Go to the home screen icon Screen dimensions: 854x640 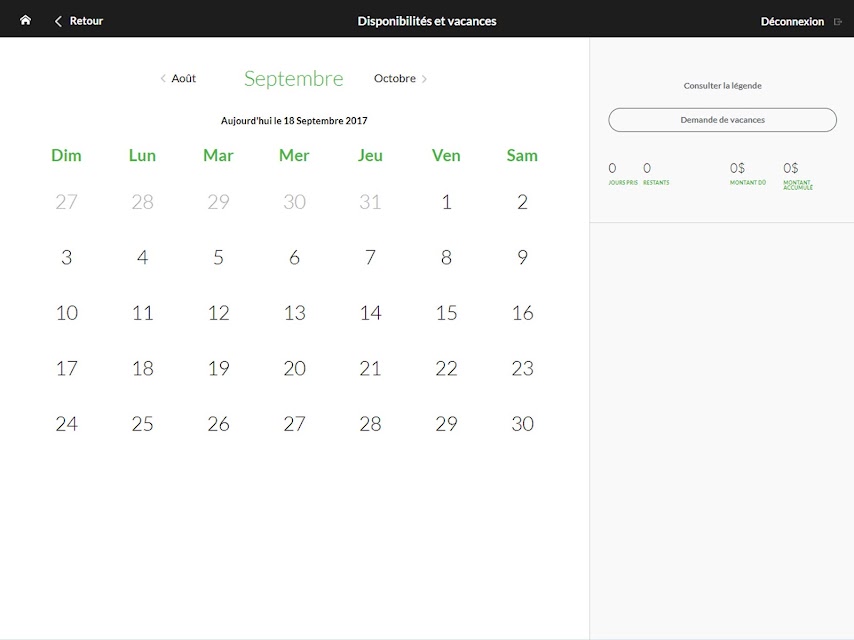pos(25,20)
